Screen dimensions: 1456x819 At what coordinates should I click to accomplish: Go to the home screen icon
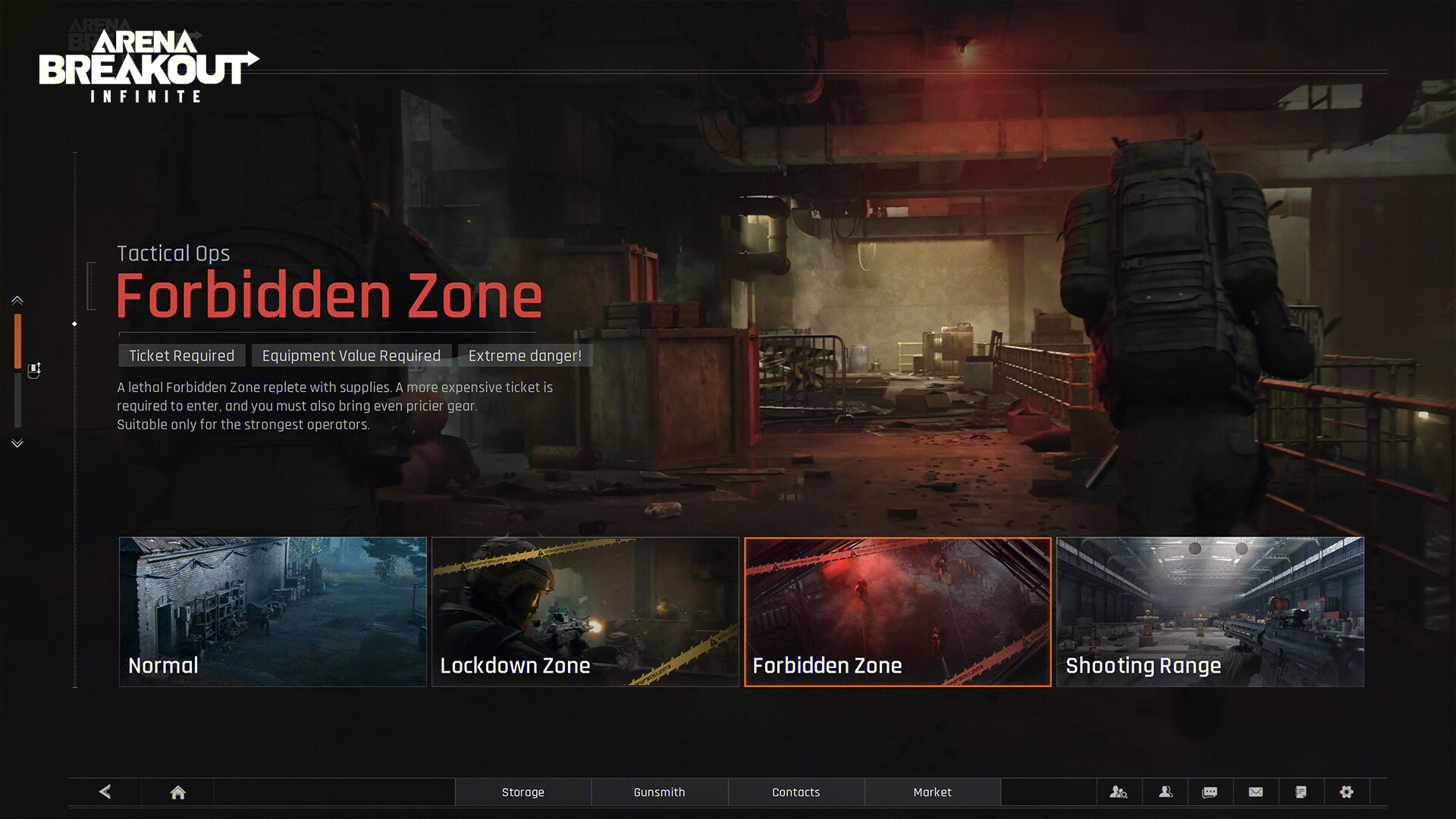click(177, 792)
